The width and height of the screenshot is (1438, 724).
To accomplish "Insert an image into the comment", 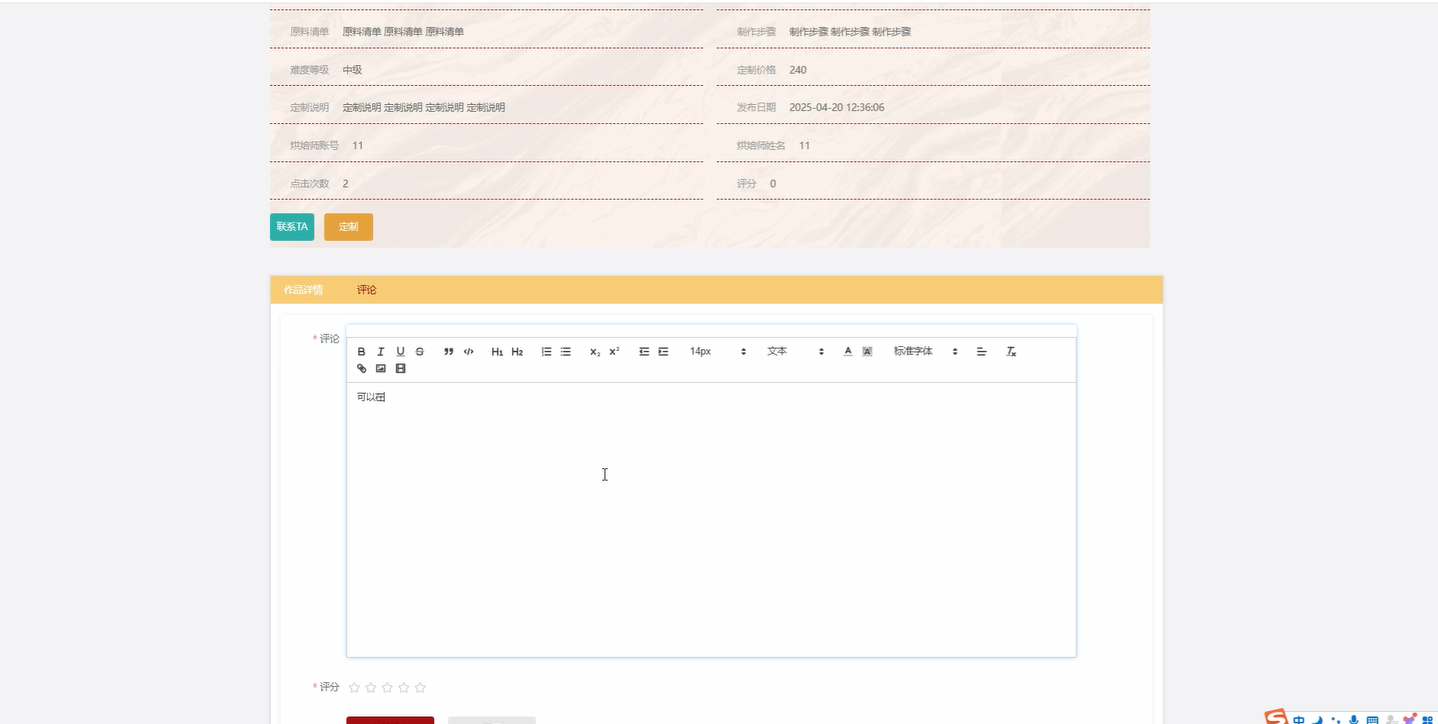I will [x=381, y=369].
